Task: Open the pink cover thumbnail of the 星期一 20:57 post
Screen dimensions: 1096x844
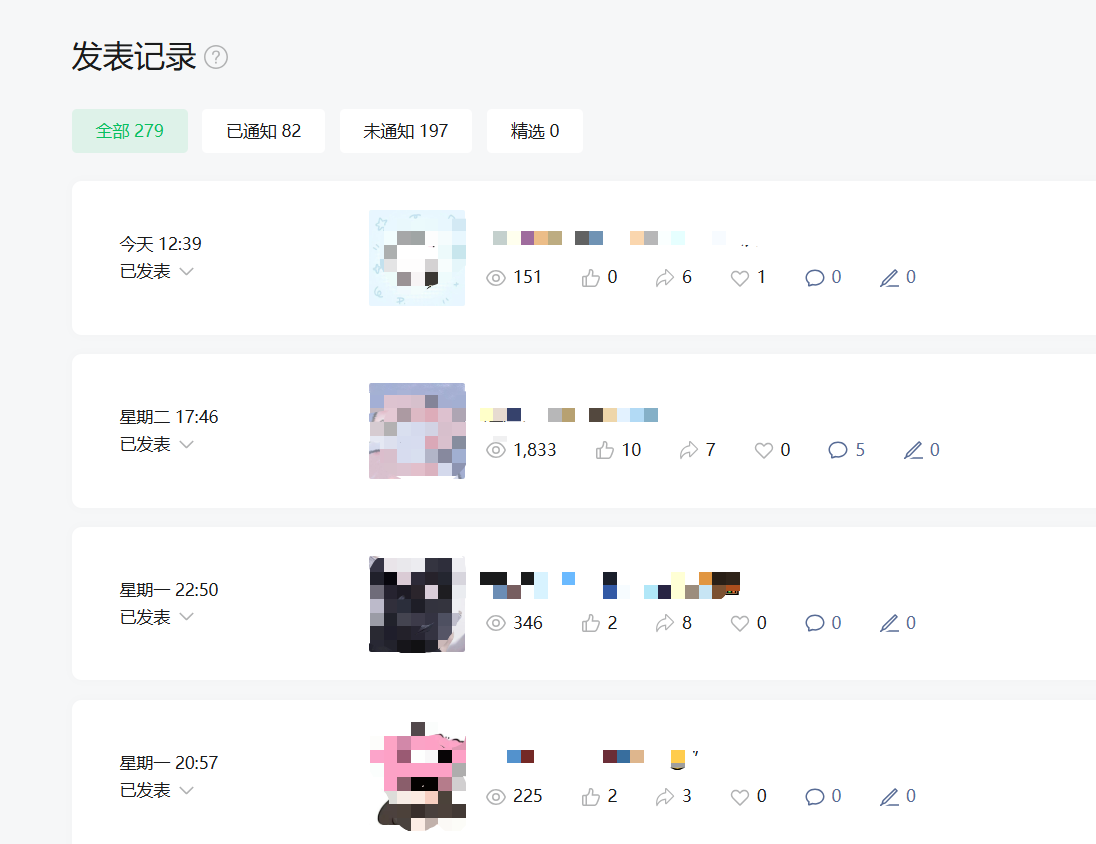Action: click(417, 776)
